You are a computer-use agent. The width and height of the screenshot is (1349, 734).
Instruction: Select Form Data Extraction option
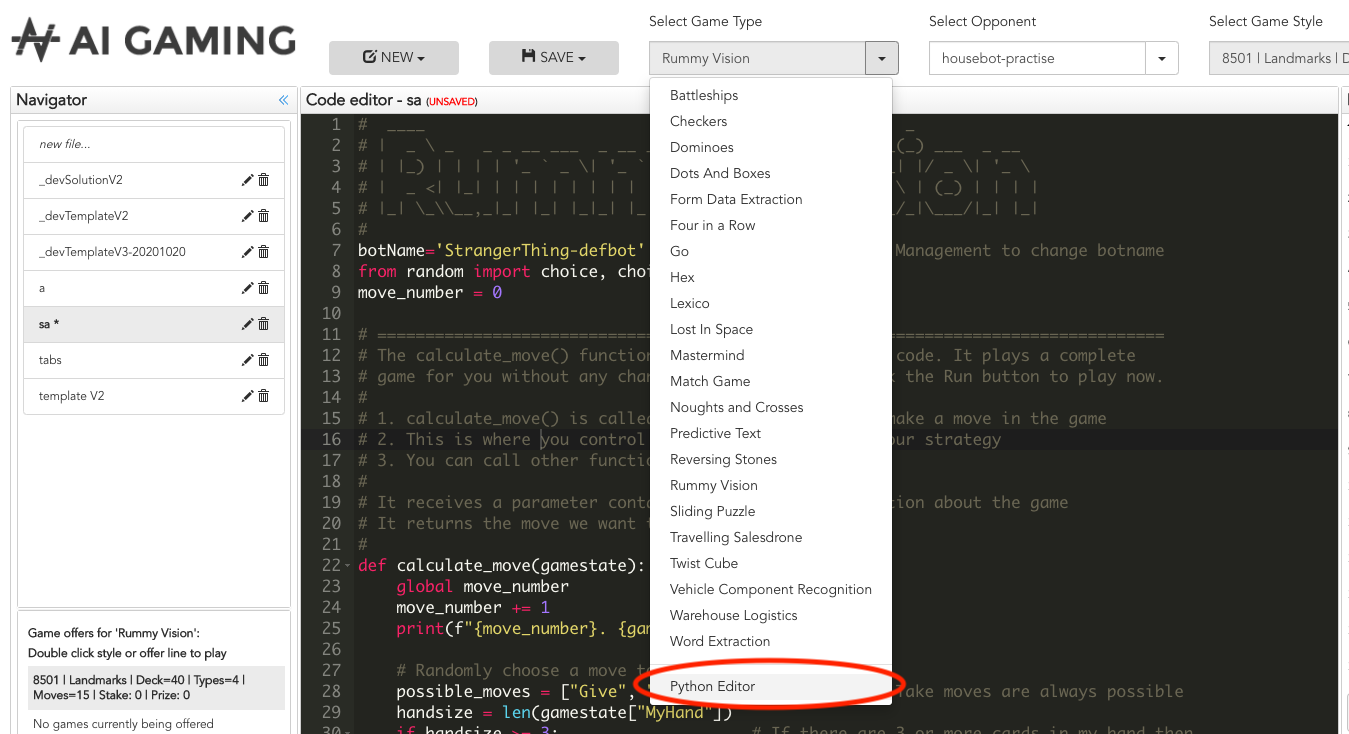pos(770,199)
